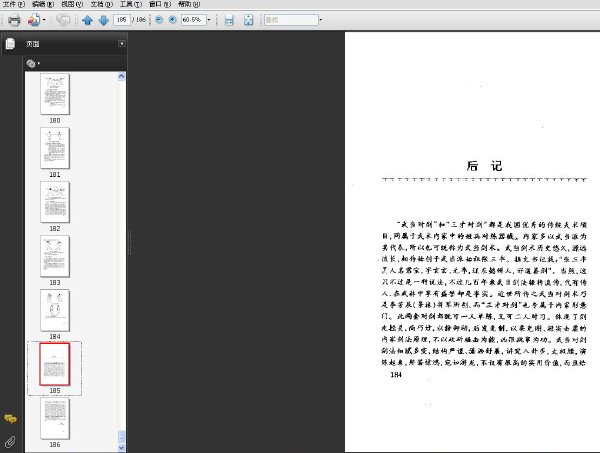Click the create PDF online icon
This screenshot has width=600, height=453.
34,20
